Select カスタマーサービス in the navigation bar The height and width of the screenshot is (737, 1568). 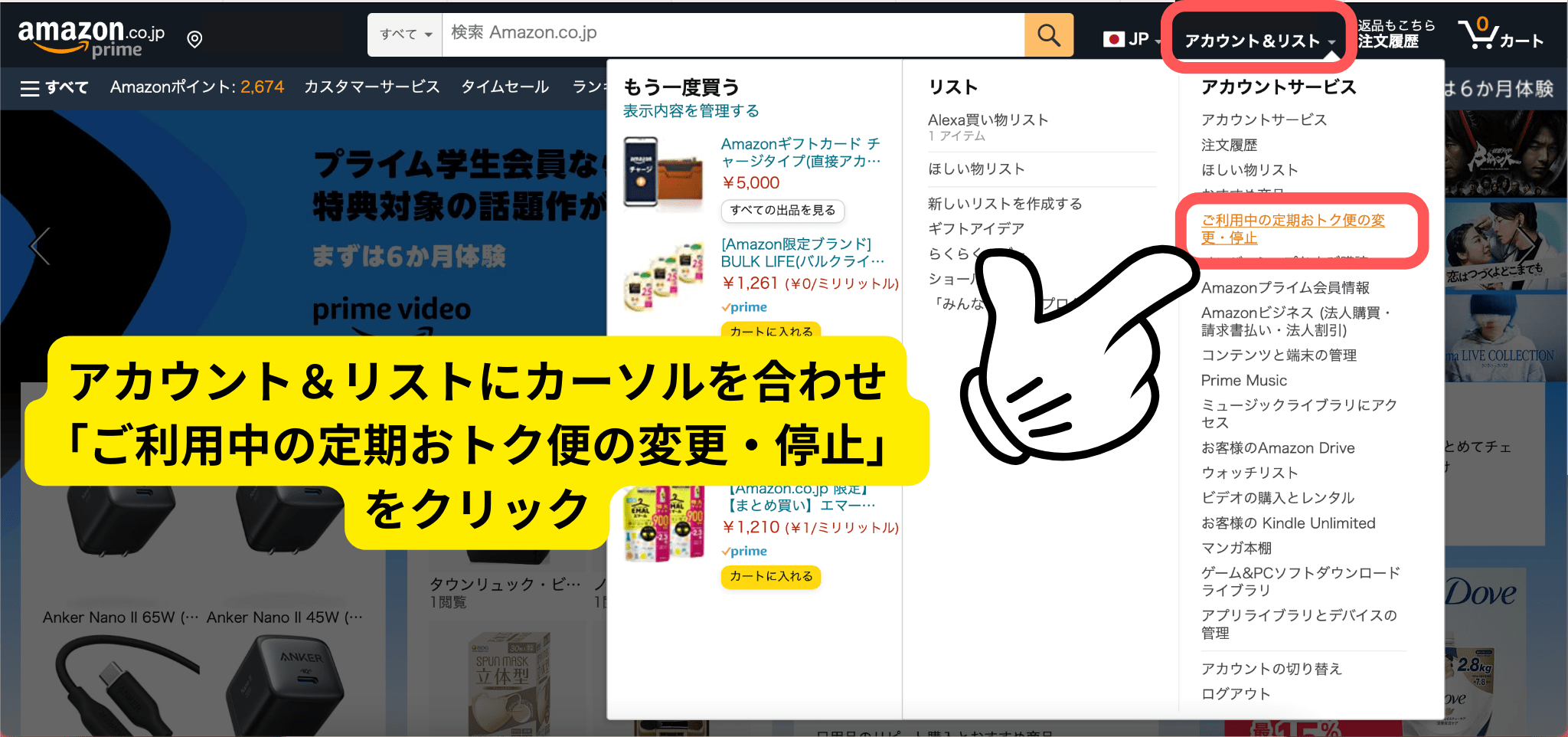pos(372,87)
